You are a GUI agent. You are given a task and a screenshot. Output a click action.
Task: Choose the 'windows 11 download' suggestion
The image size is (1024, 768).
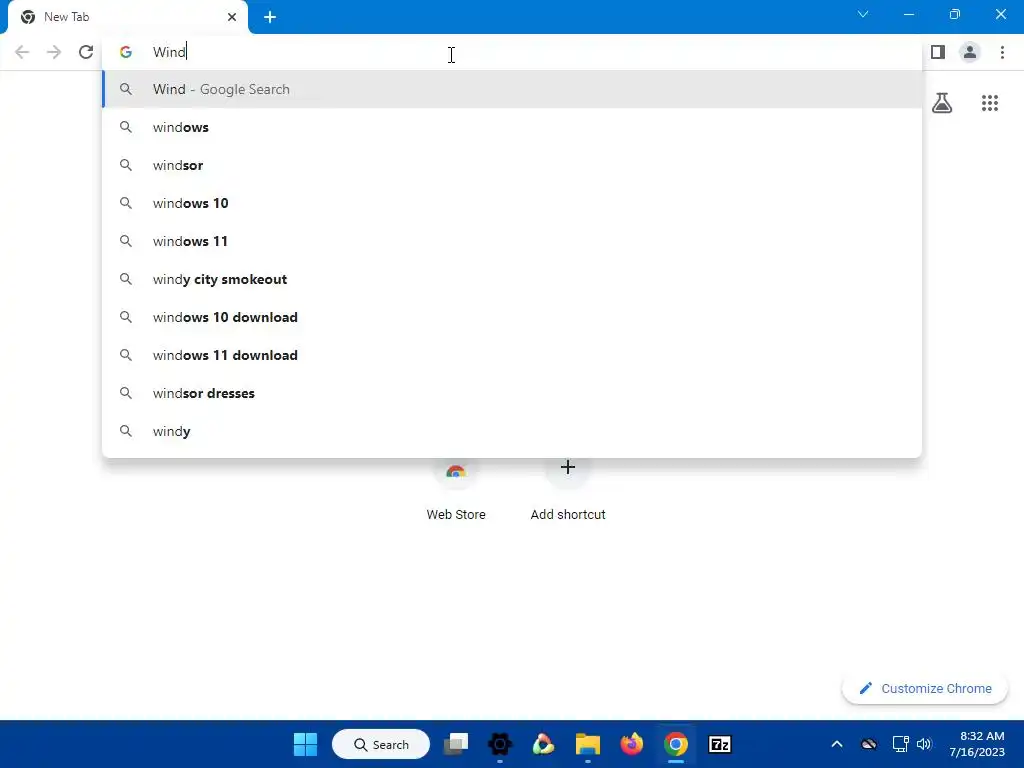512,355
